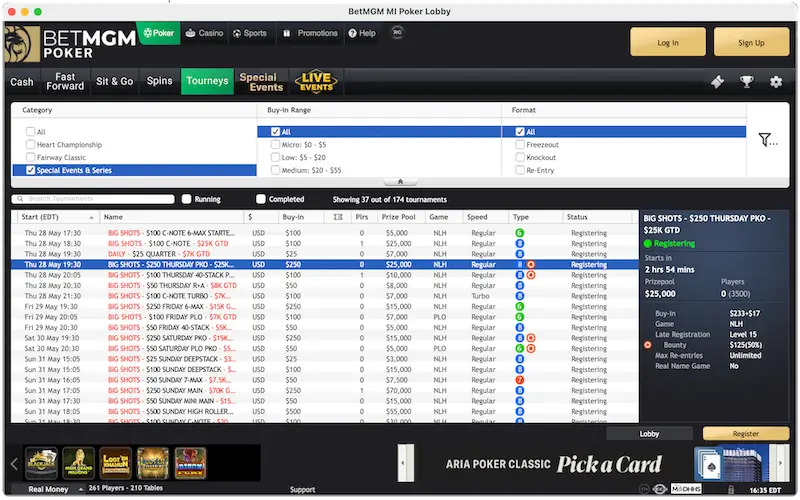The height and width of the screenshot is (500, 800).
Task: Click bounty icon in Thursday 40-Stack row
Action: [x=531, y=275]
